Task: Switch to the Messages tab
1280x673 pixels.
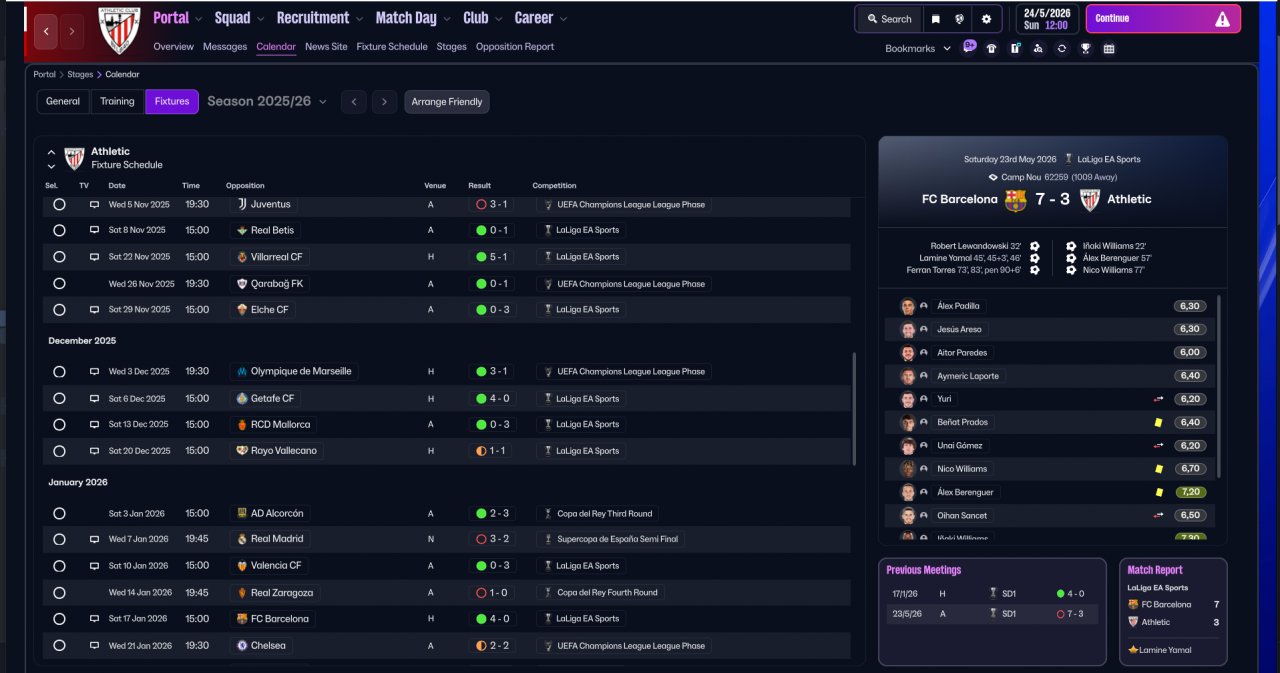Action: coord(225,47)
